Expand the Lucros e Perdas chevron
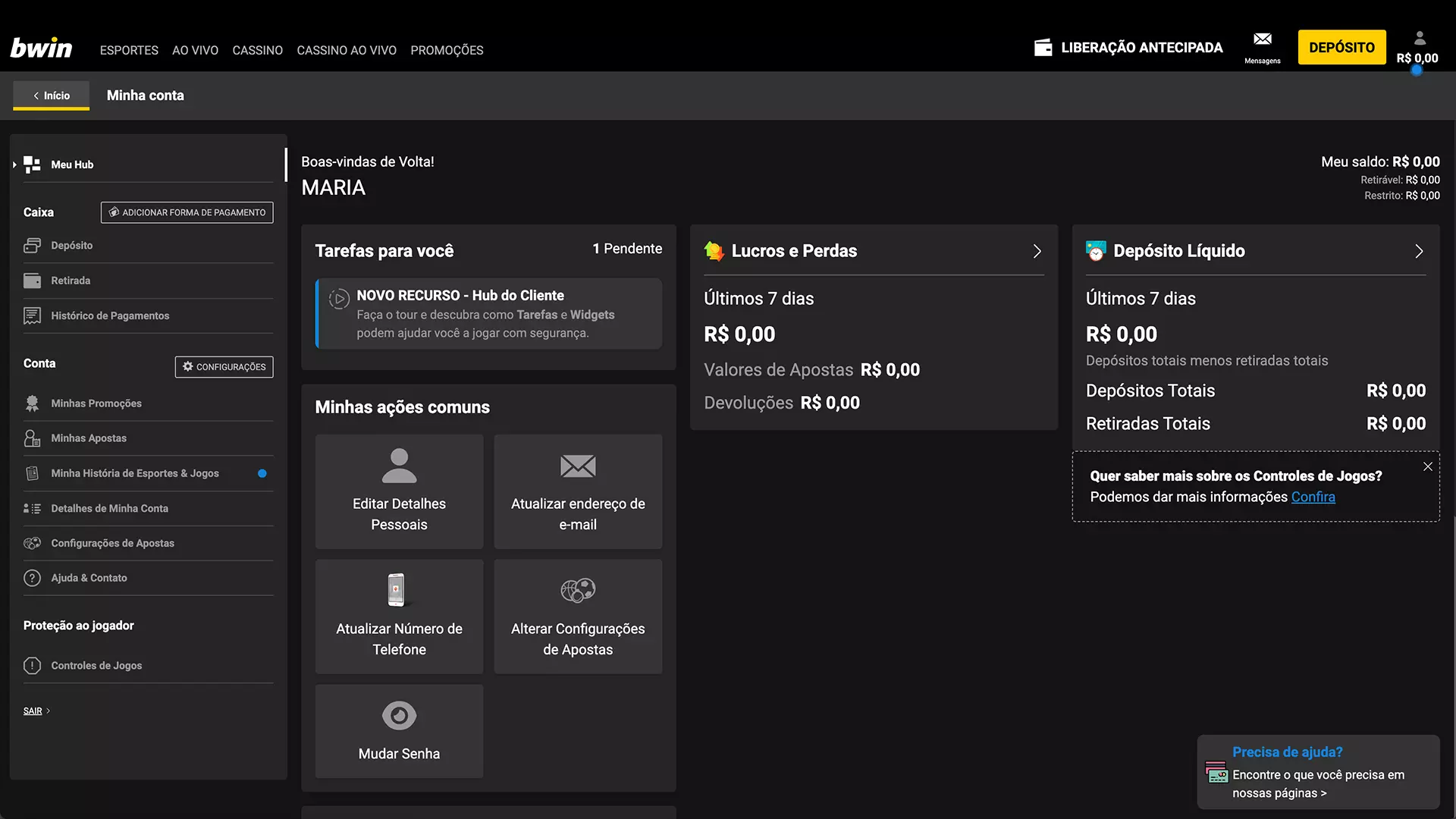This screenshot has width=1456, height=819. pyautogui.click(x=1037, y=251)
